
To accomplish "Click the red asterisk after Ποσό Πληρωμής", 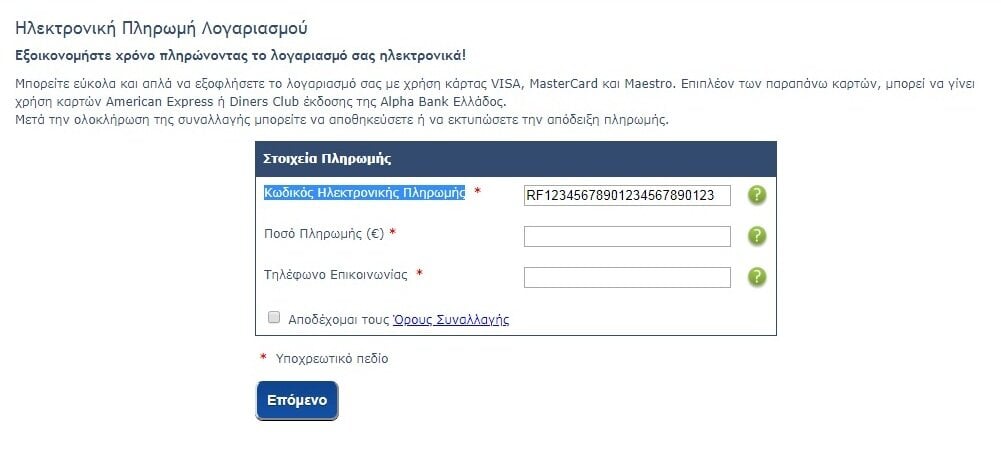I will tap(393, 233).
